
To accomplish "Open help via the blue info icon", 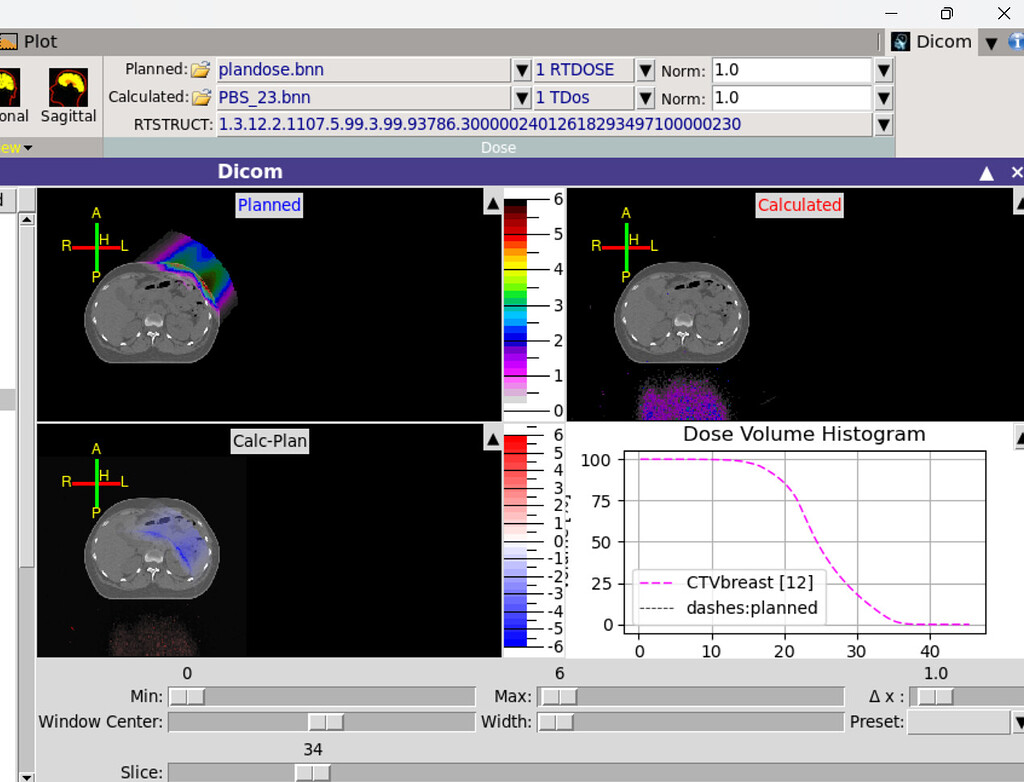I will (x=1018, y=42).
